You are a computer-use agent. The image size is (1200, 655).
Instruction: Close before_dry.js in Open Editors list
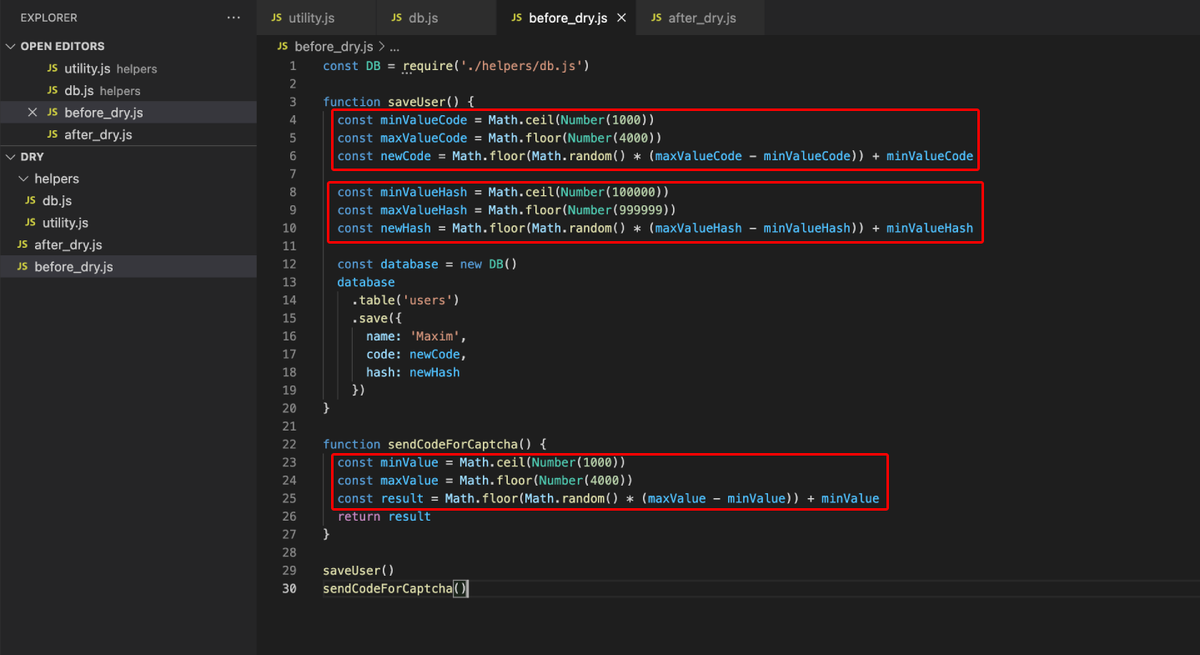coord(33,113)
